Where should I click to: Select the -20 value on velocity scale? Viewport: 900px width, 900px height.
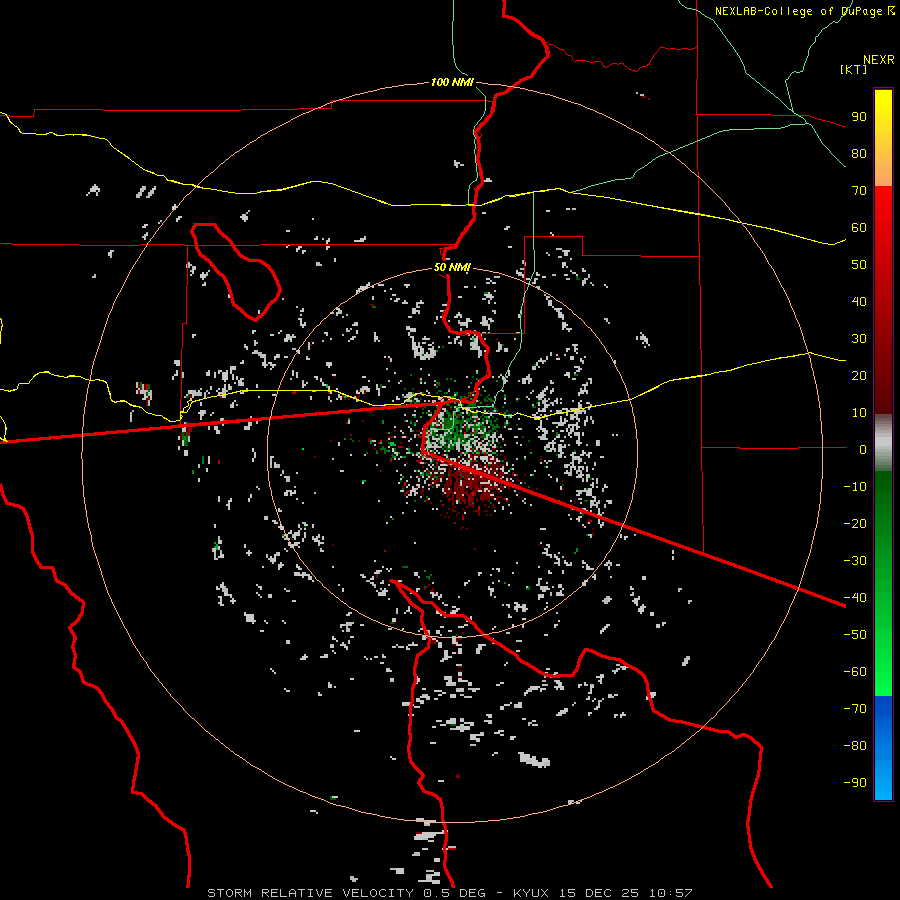855,523
